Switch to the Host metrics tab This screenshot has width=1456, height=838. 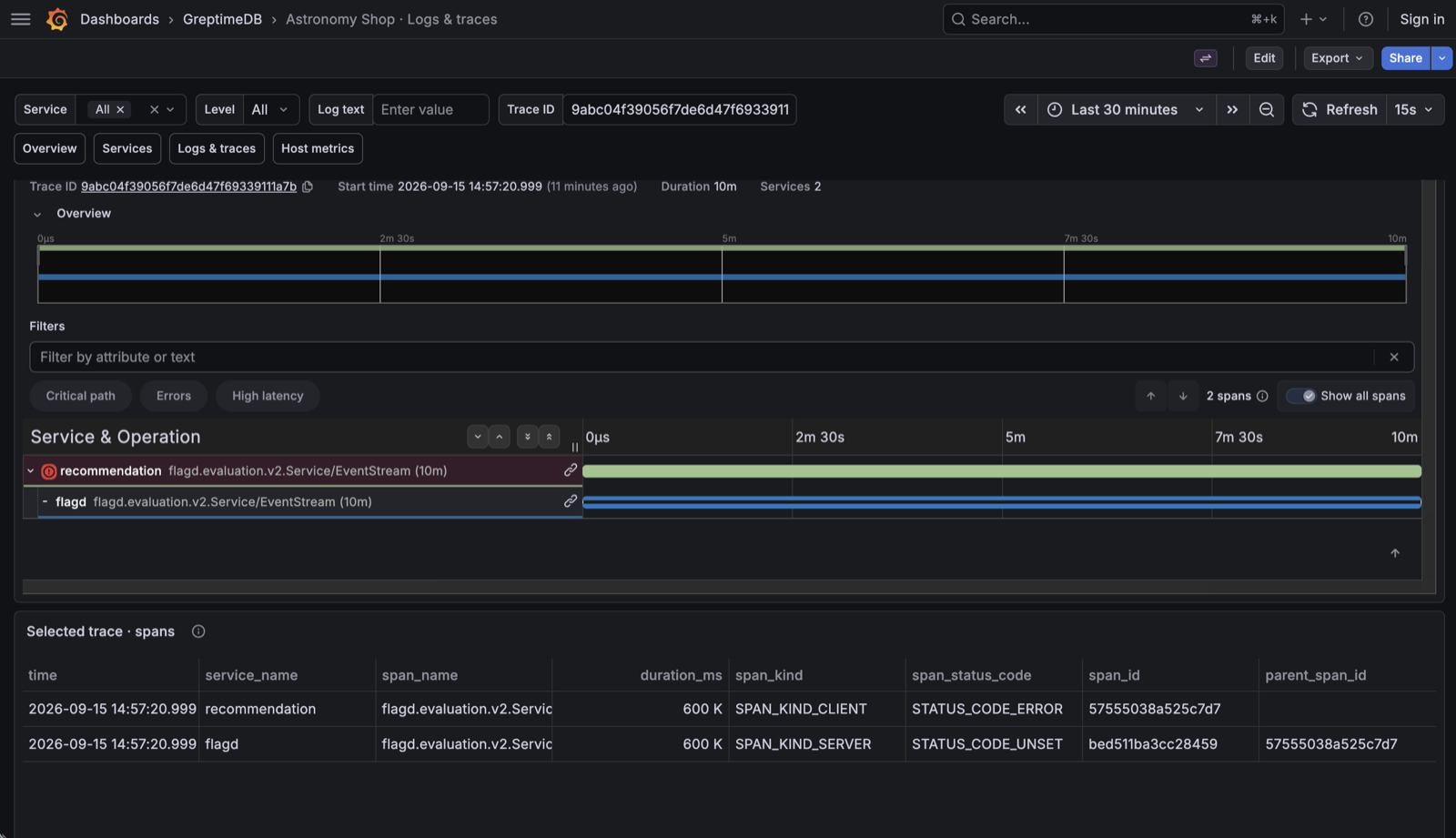(318, 148)
